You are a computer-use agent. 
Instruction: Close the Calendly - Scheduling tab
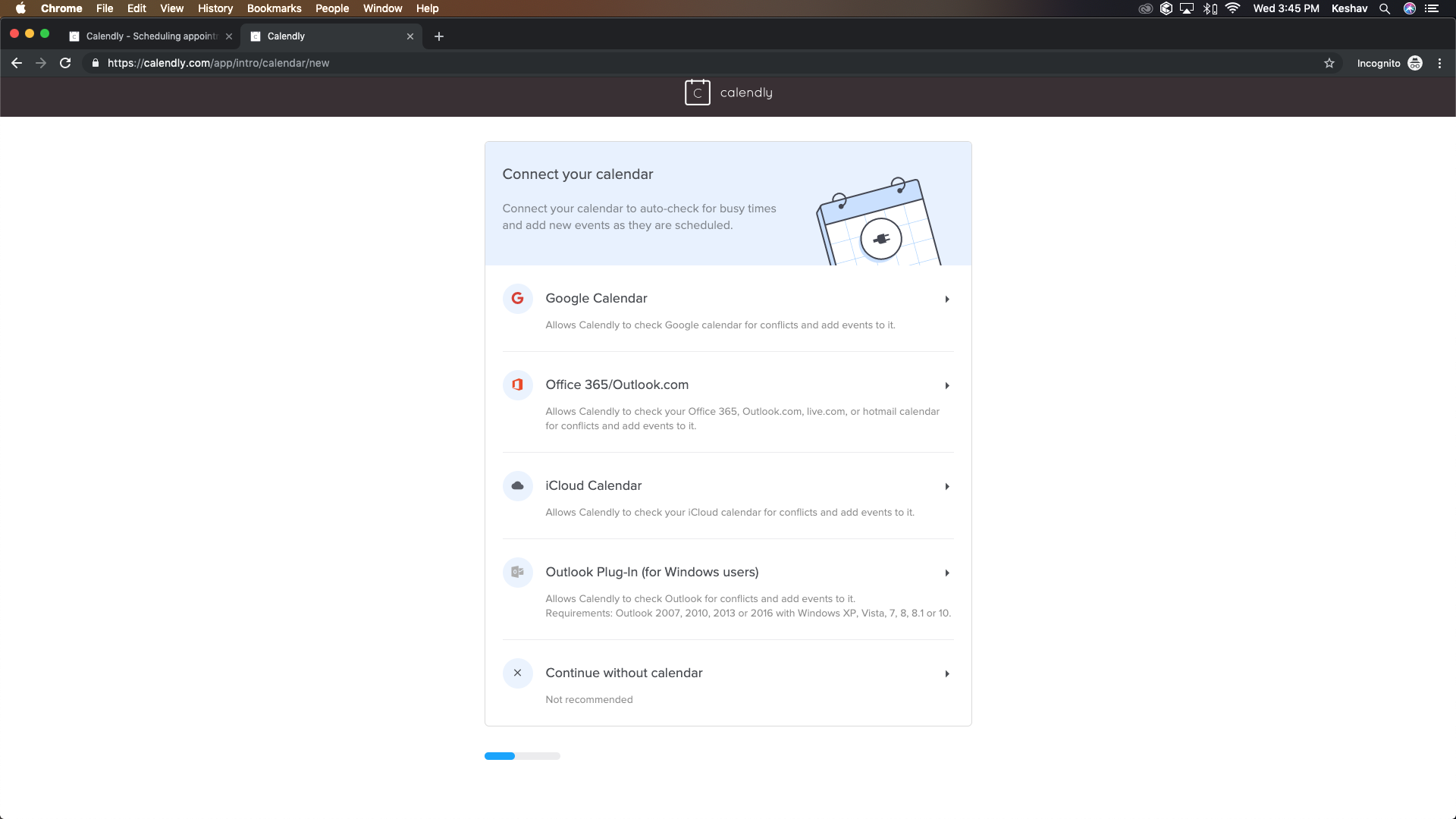point(229,36)
